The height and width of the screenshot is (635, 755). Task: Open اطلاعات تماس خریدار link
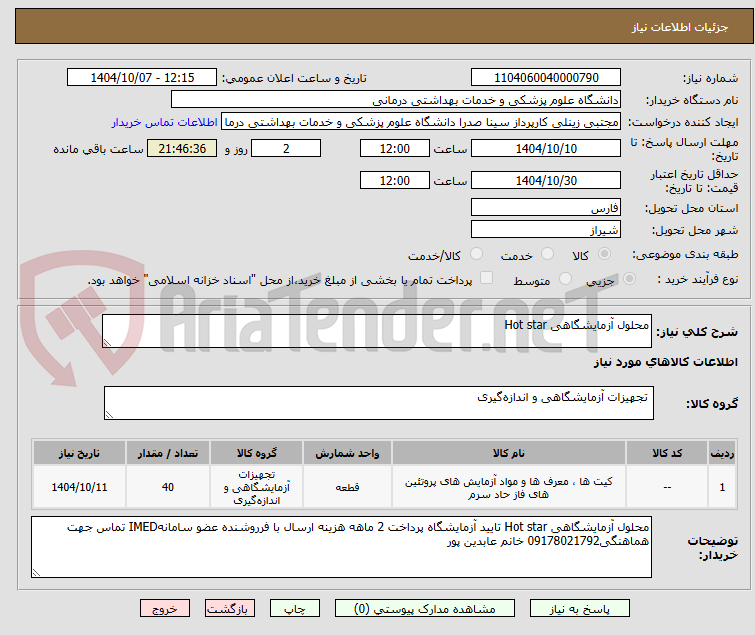pos(165,122)
